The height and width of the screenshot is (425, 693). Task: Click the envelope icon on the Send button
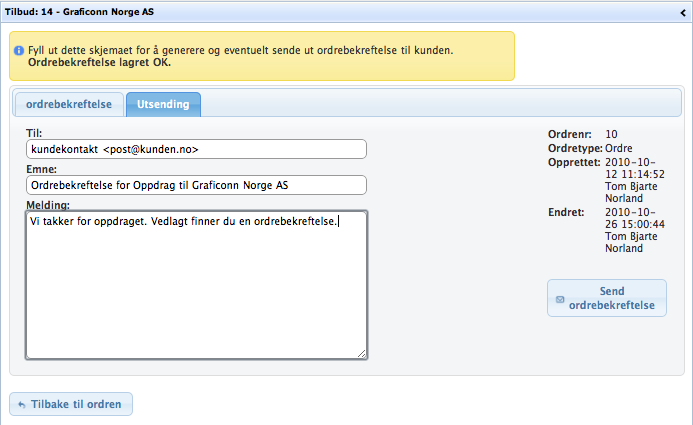[x=560, y=299]
